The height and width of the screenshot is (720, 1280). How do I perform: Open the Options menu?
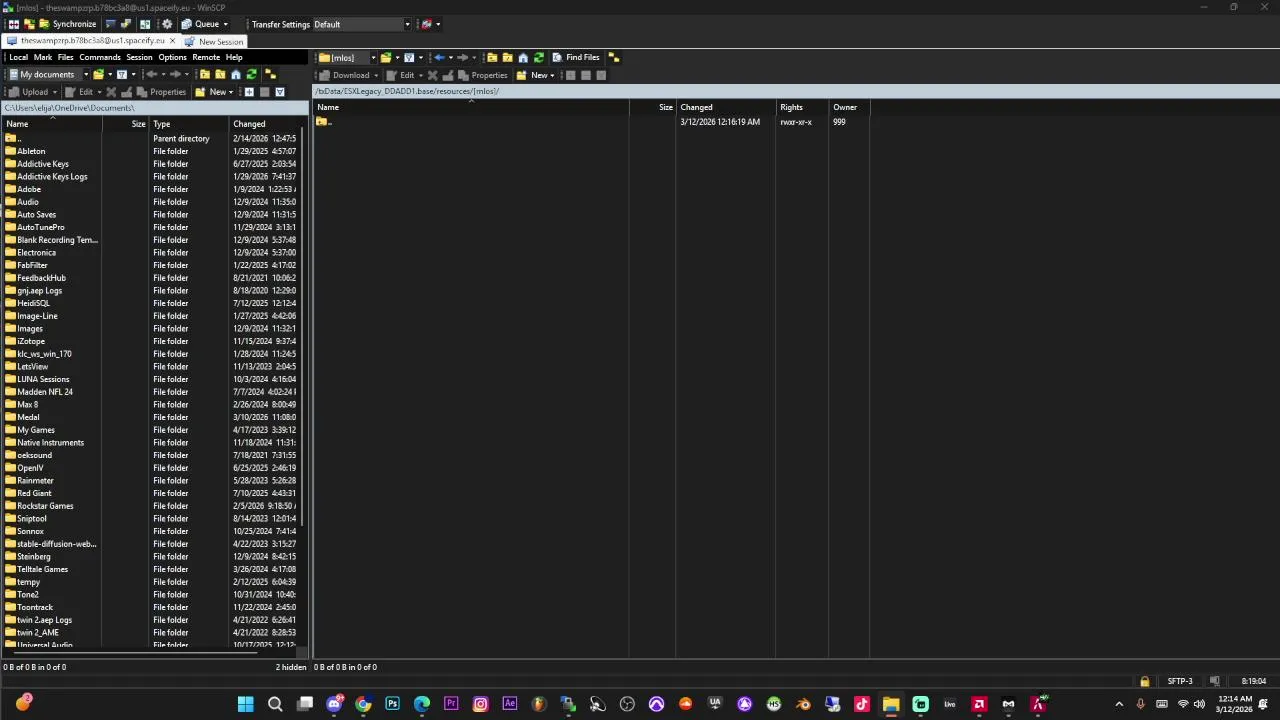coord(172,57)
